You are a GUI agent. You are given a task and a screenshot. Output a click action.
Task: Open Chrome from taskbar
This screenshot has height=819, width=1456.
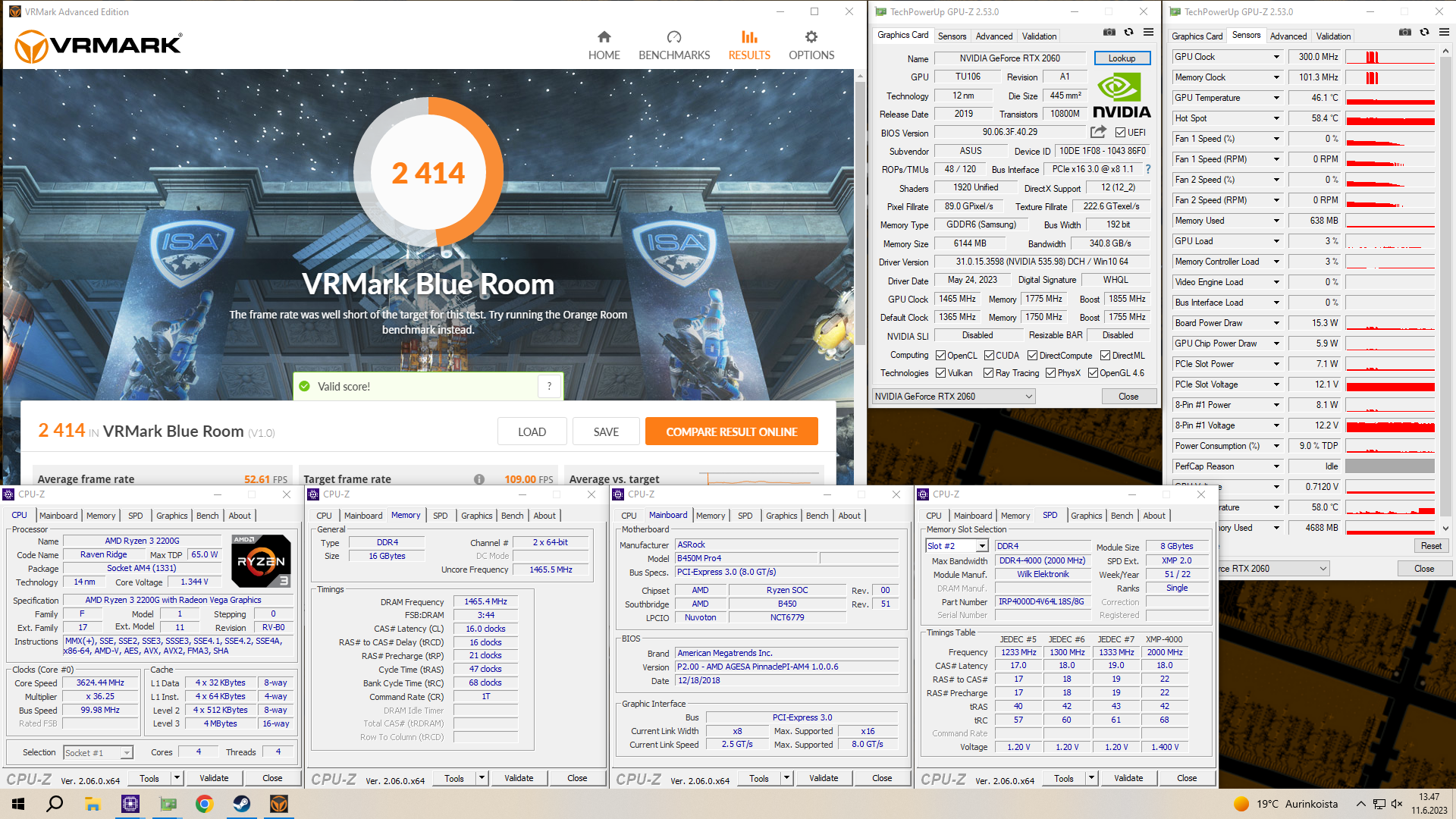pos(204,804)
